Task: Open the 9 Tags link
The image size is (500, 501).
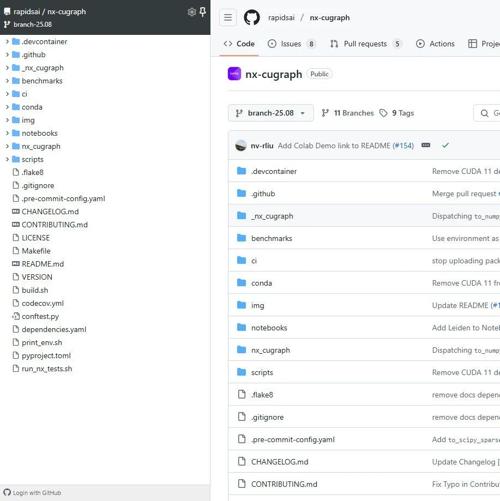Action: click(397, 113)
